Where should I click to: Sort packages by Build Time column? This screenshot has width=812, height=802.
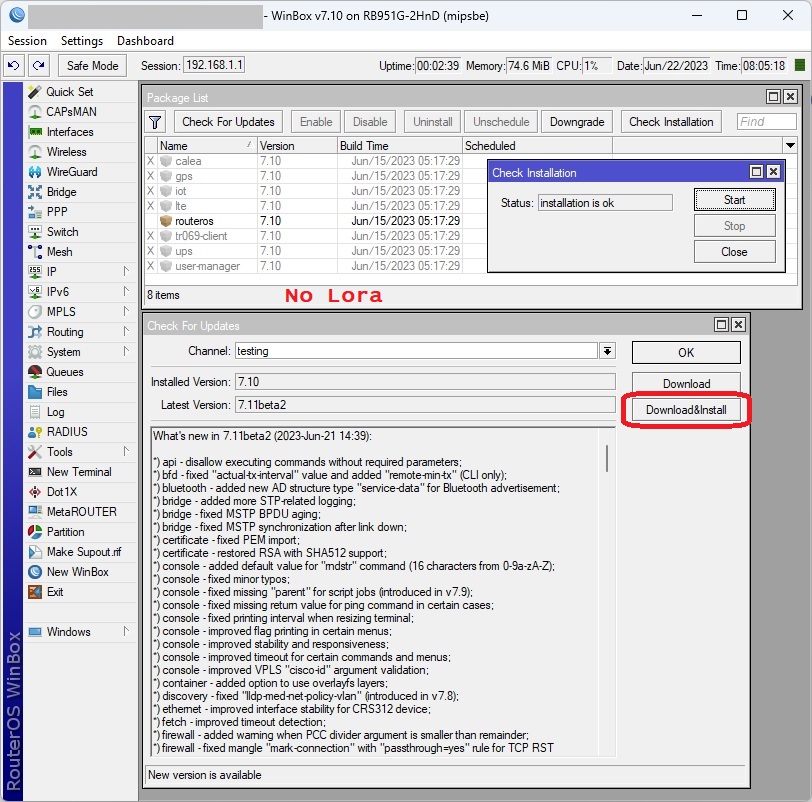coord(399,146)
